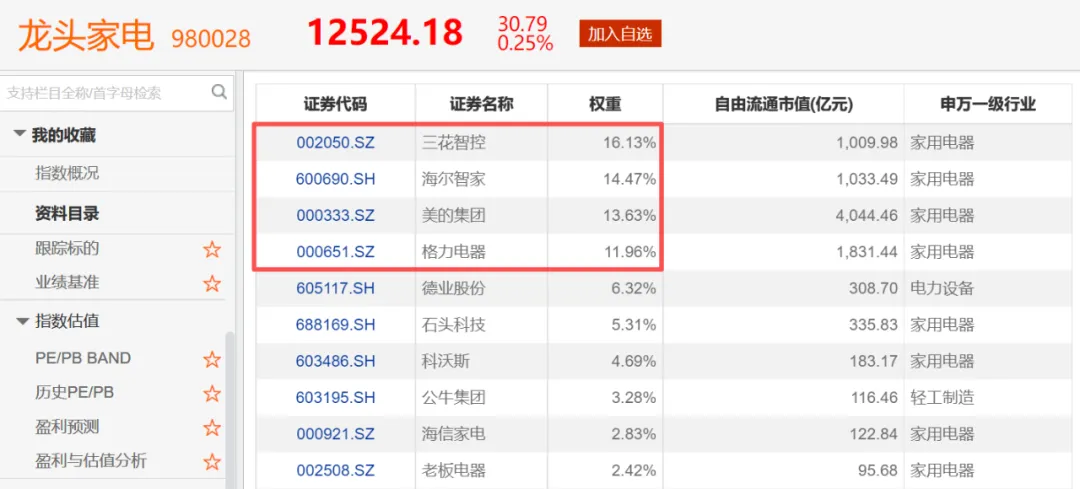
Task: Open stock code 002508.SZ
Action: [x=335, y=470]
